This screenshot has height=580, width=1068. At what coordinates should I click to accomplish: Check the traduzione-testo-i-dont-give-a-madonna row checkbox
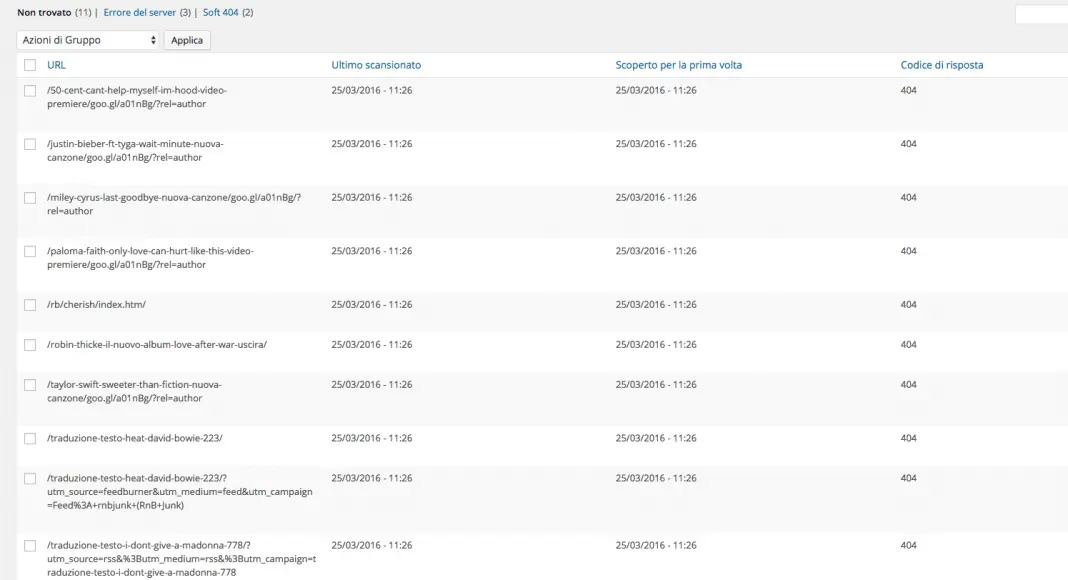(x=30, y=546)
